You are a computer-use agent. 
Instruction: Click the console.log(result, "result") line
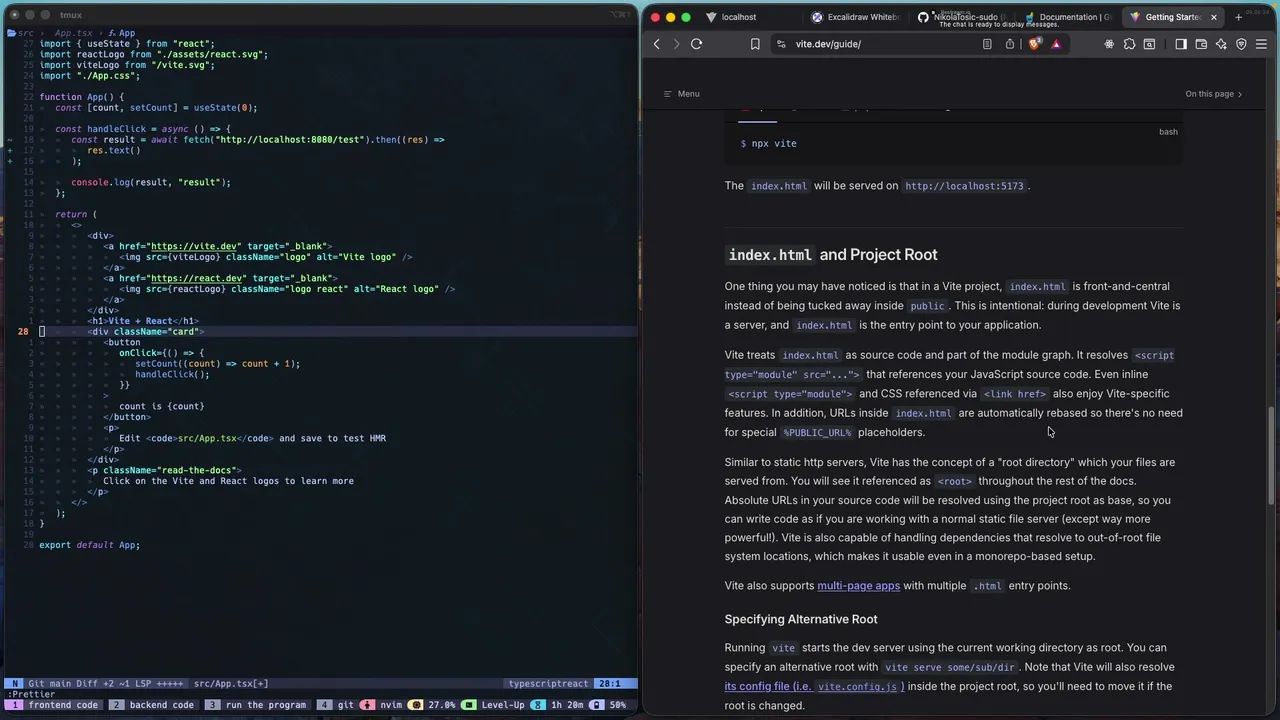pos(151,182)
